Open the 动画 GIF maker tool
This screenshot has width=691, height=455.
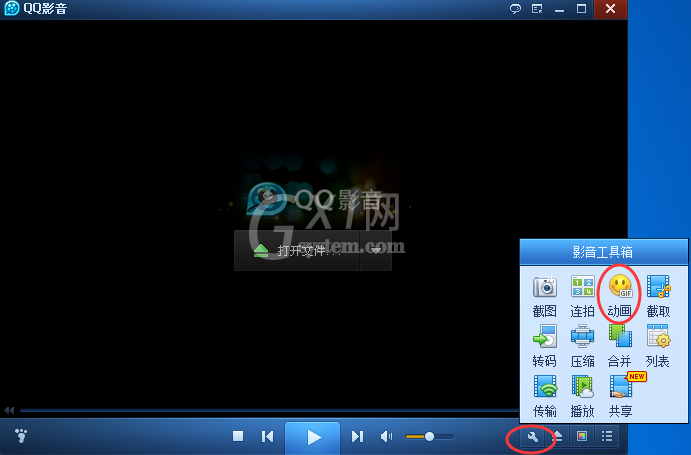pyautogui.click(x=620, y=296)
